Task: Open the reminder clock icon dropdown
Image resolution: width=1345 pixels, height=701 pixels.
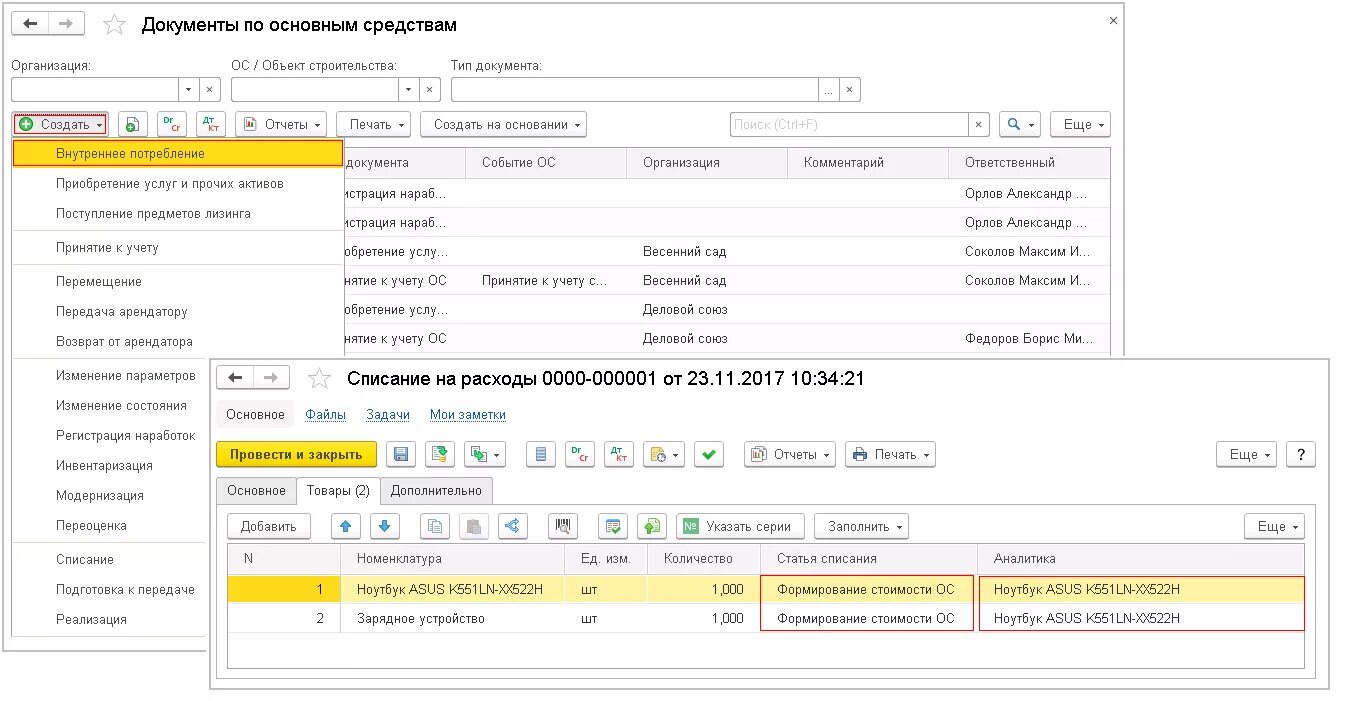Action: [663, 454]
